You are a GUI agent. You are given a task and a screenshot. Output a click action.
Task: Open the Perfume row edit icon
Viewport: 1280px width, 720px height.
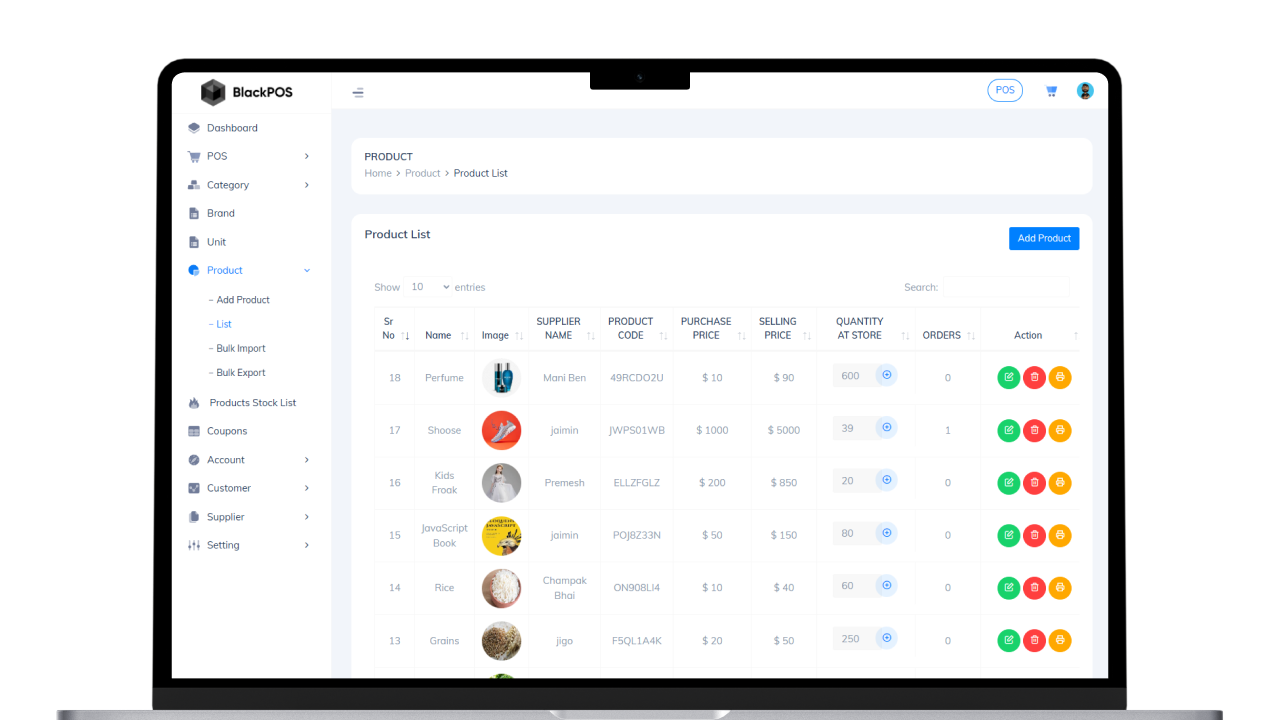point(1008,378)
